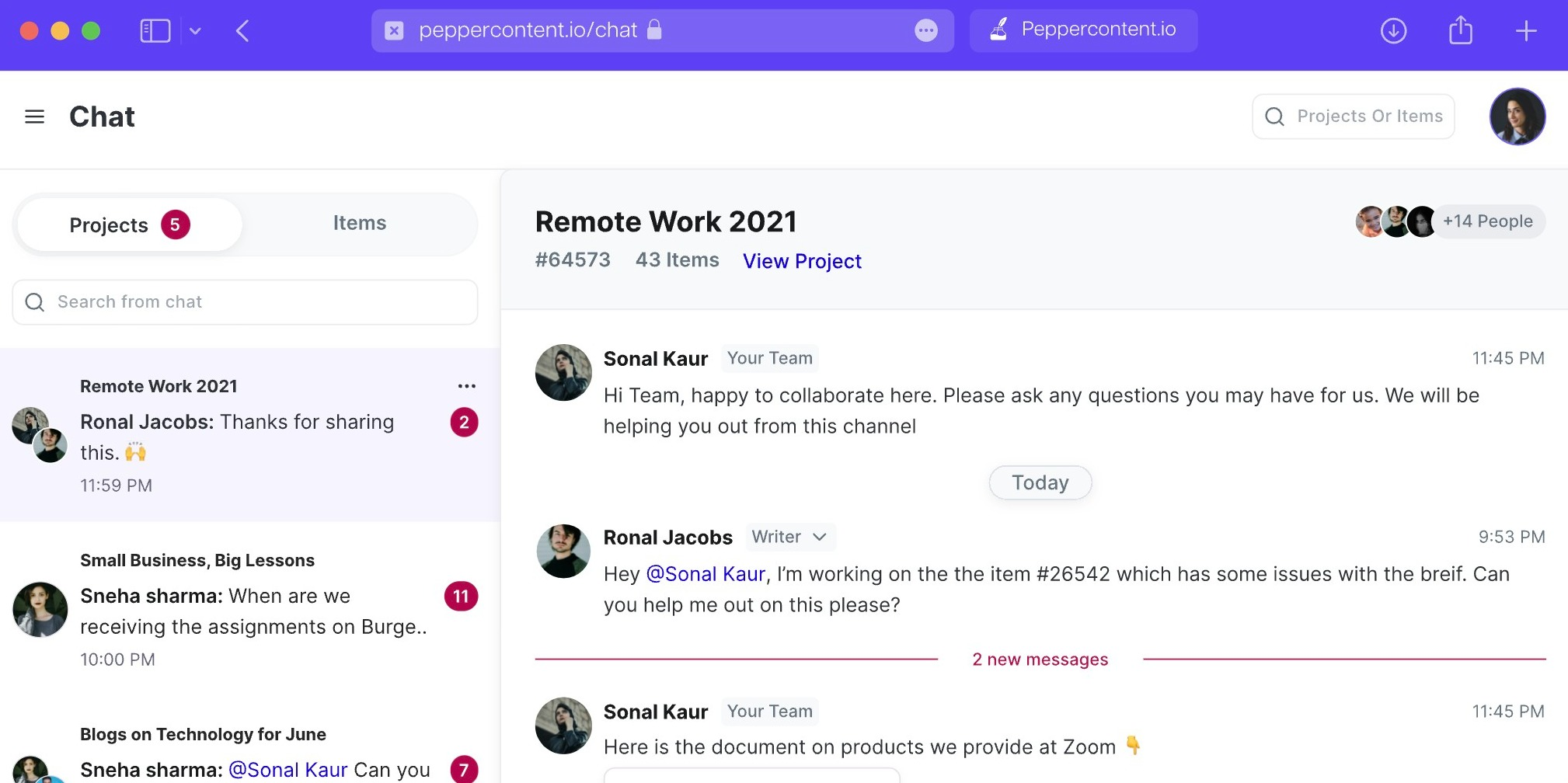Open the +14 People member list
This screenshot has width=1568, height=783.
tap(1487, 221)
